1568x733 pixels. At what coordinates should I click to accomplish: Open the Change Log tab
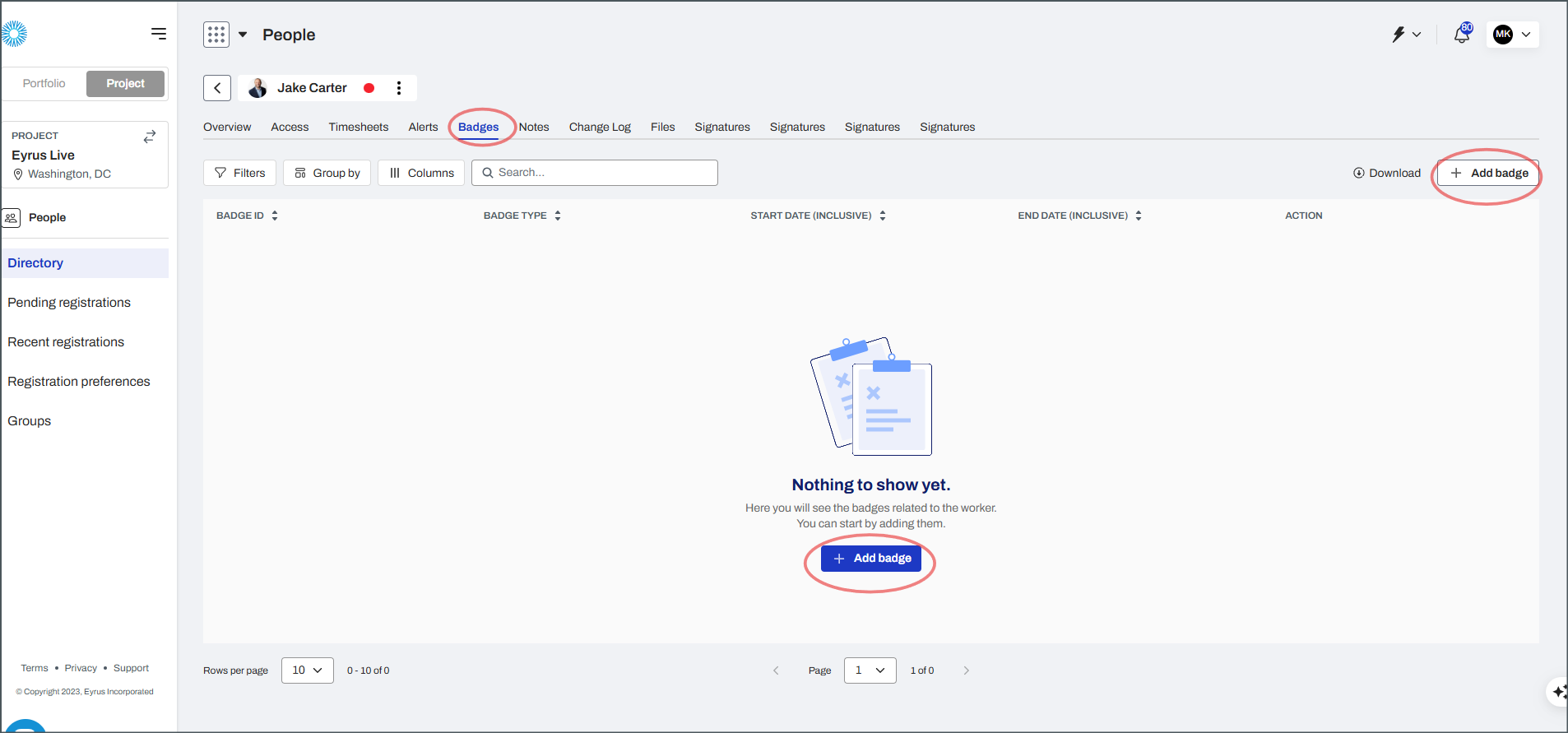[600, 128]
